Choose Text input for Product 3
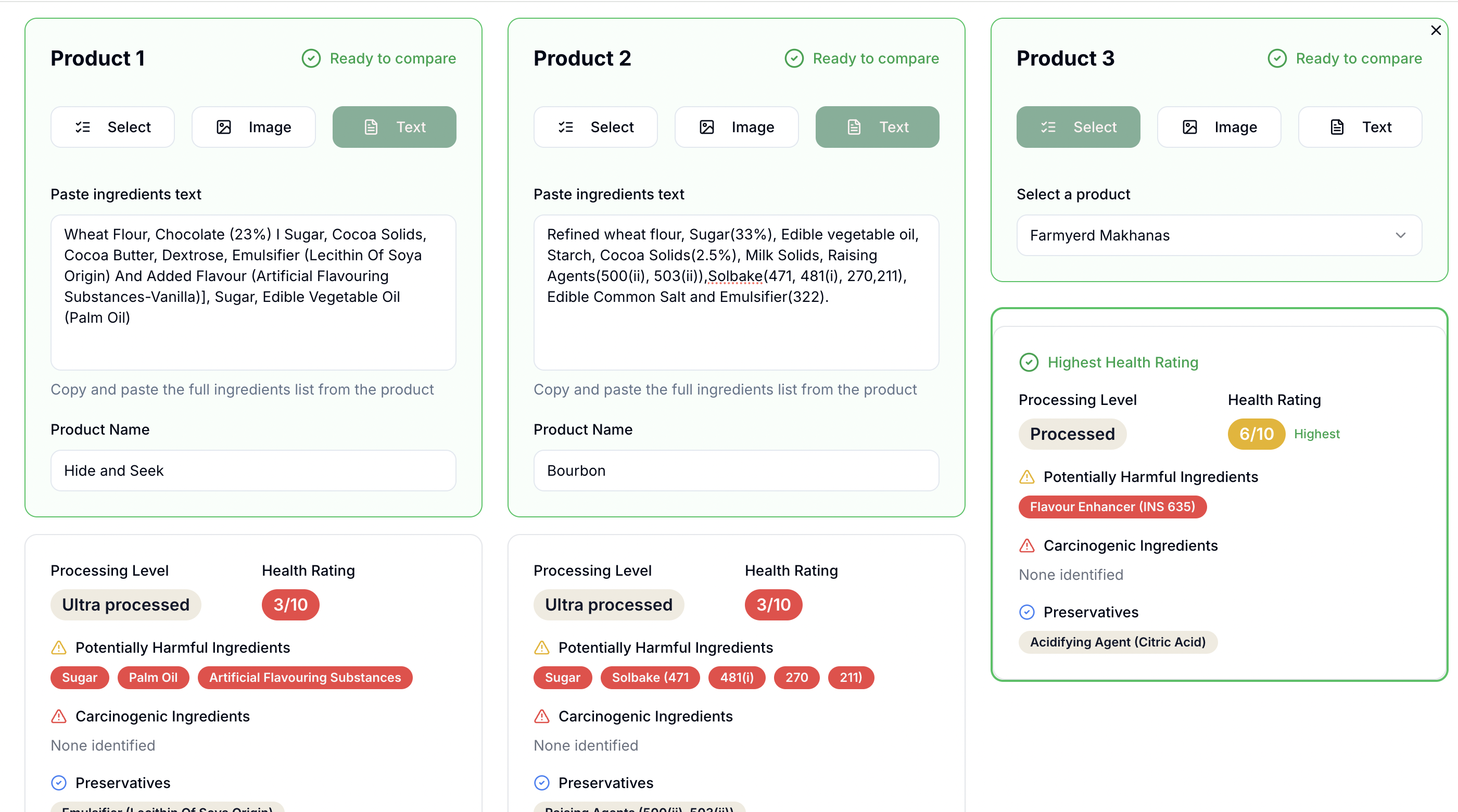 1360,128
